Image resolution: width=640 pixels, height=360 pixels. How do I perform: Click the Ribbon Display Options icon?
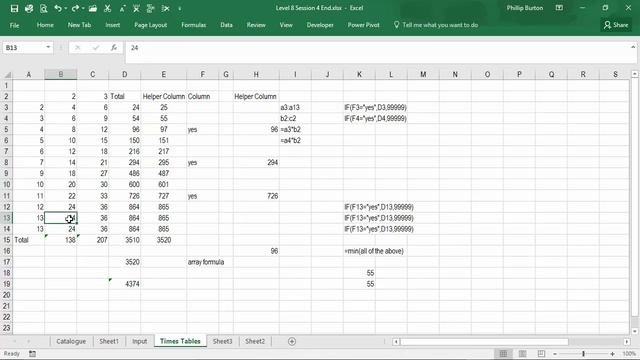[x=559, y=8]
